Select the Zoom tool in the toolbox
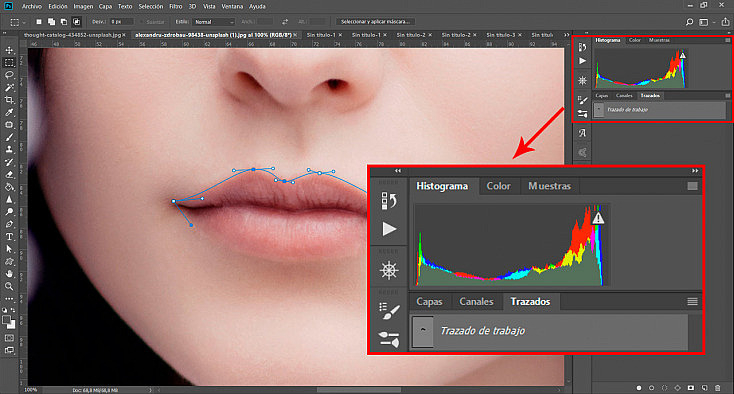Viewport: 734px width, 394px height. (x=9, y=286)
